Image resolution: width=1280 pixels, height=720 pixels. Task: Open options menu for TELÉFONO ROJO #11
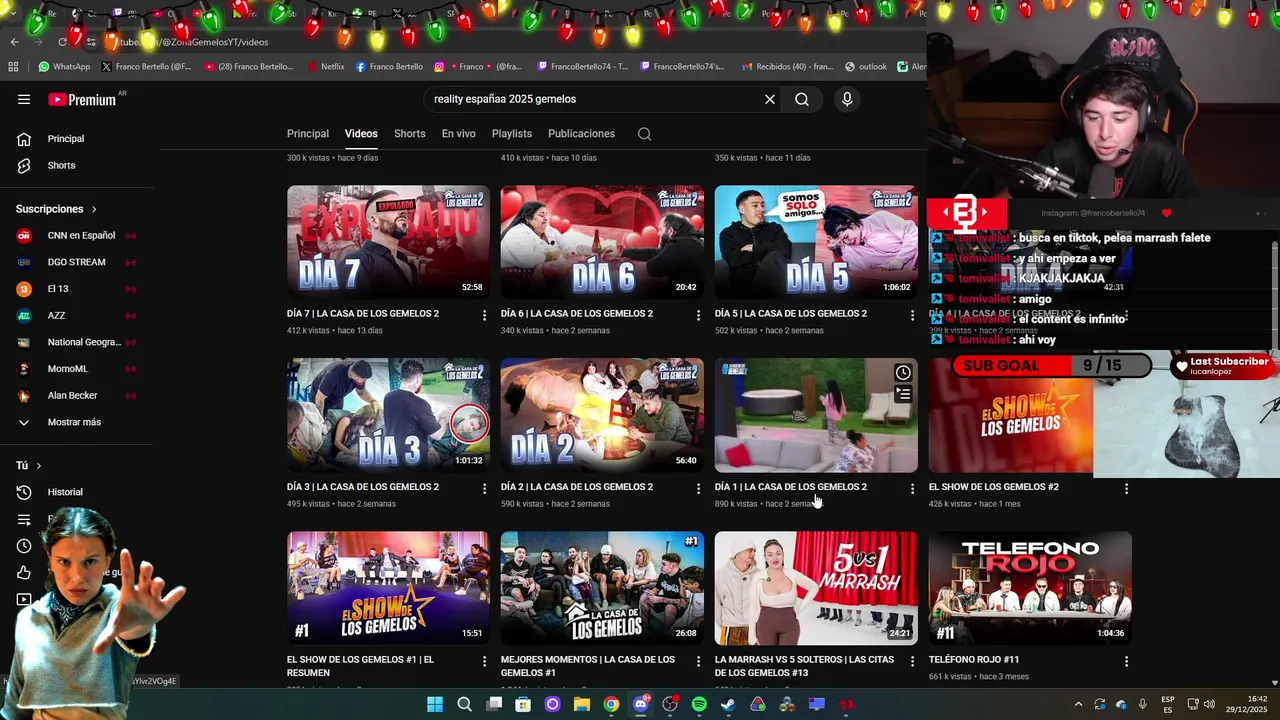click(1126, 661)
